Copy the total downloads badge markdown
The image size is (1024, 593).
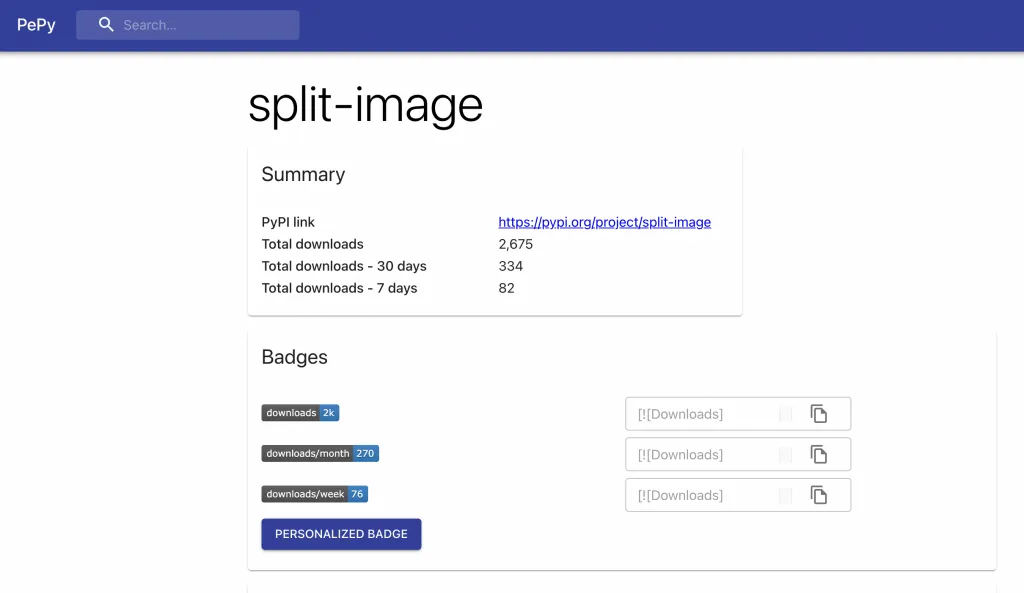click(x=818, y=413)
